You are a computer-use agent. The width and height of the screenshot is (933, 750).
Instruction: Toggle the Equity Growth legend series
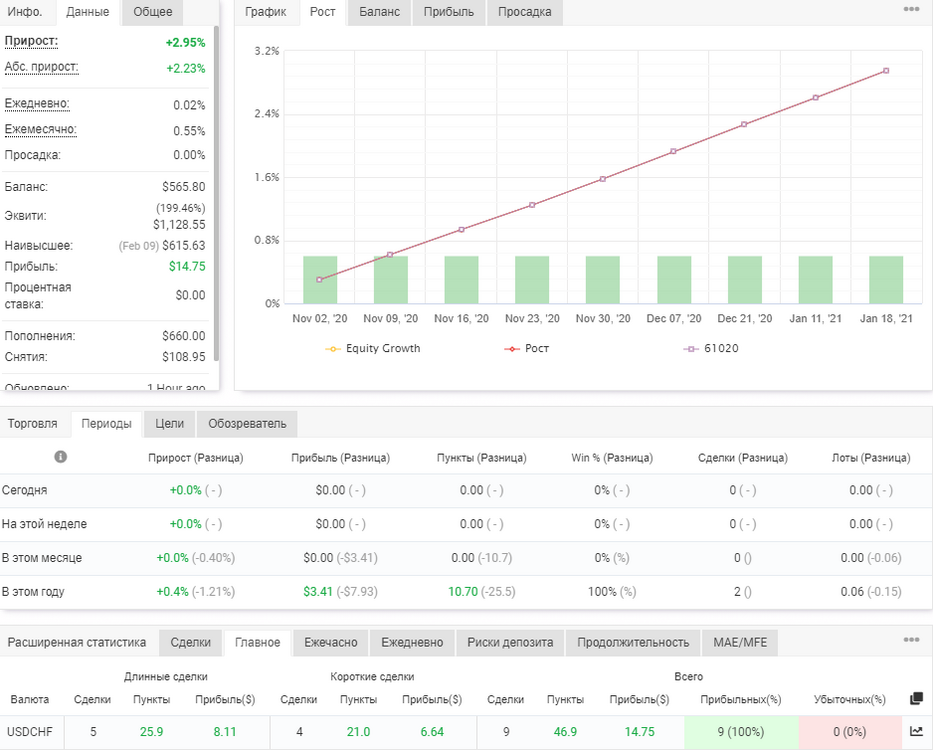coord(373,348)
